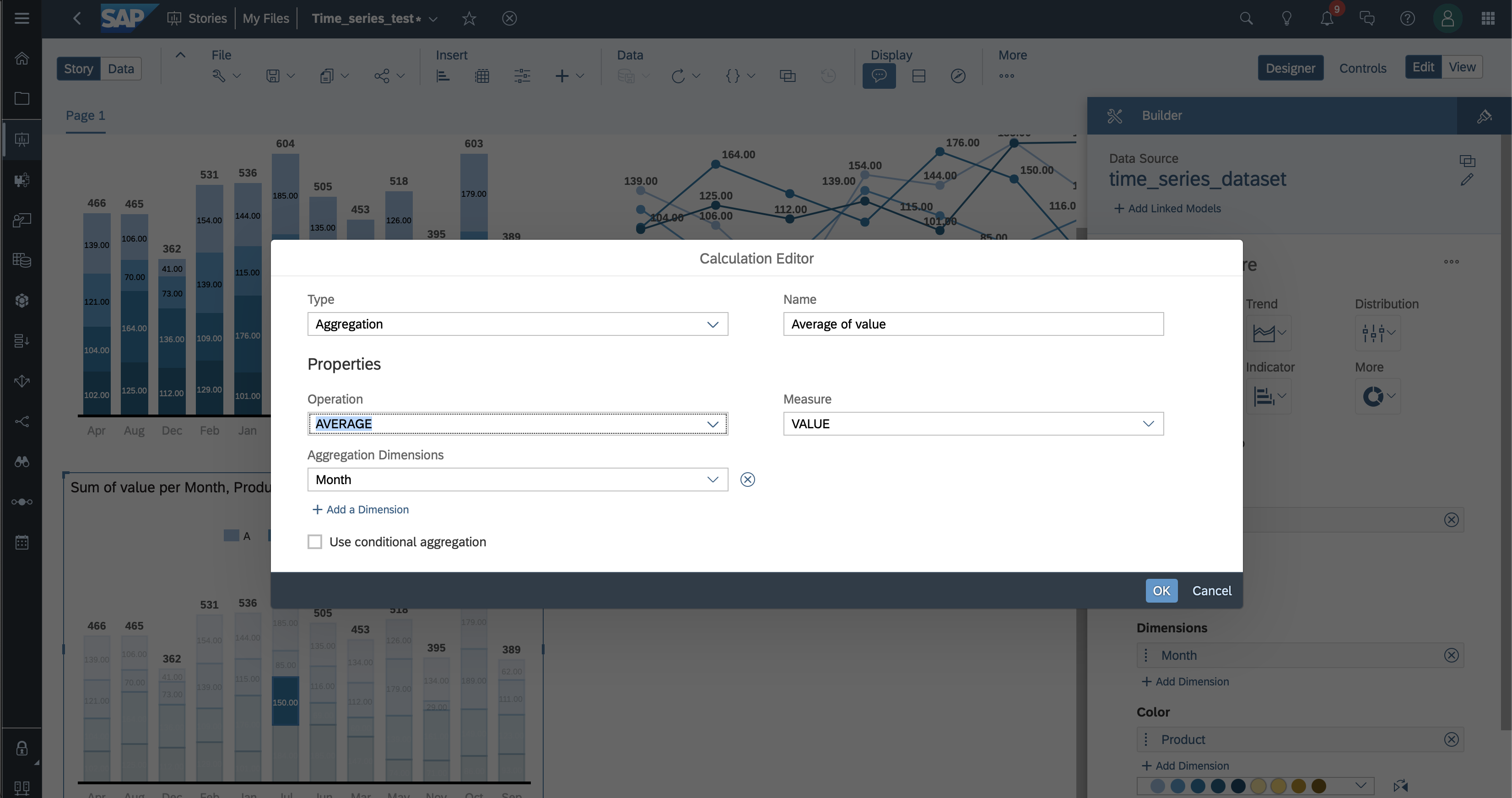Screen dimensions: 1512x798
Task: Click the favorite star icon
Action: 469,18
